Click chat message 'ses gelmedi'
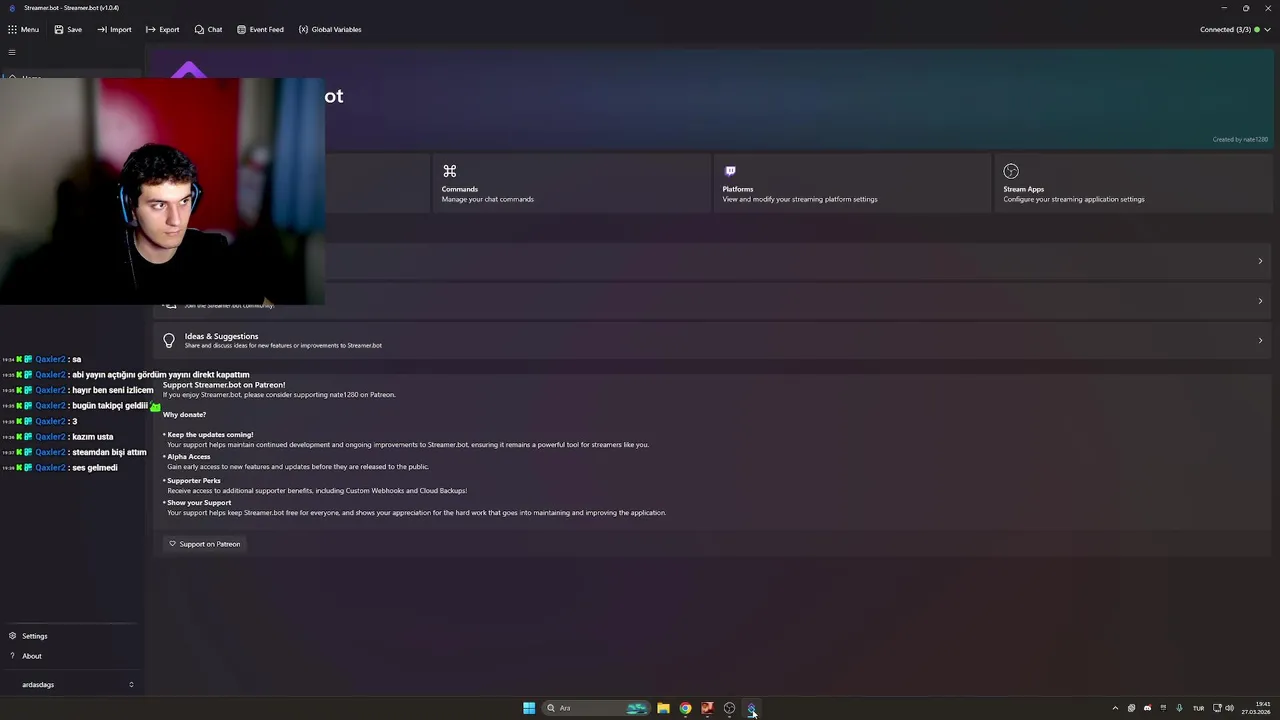Screen dimensions: 1280x720 tap(94, 468)
